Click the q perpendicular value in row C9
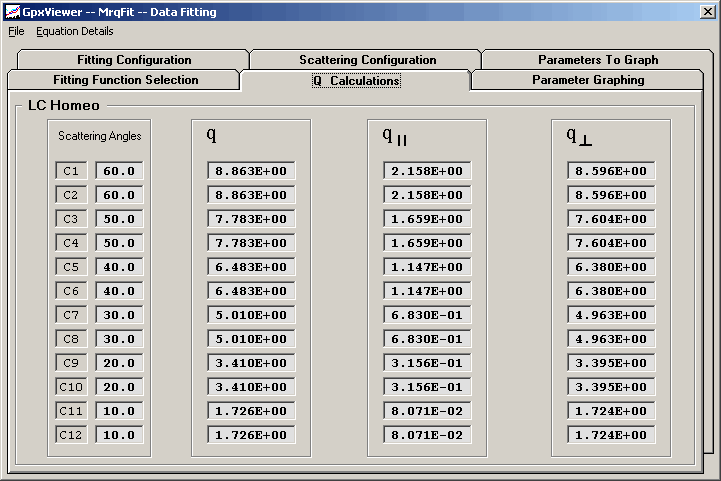Viewport: 721px width, 481px height. point(611,363)
